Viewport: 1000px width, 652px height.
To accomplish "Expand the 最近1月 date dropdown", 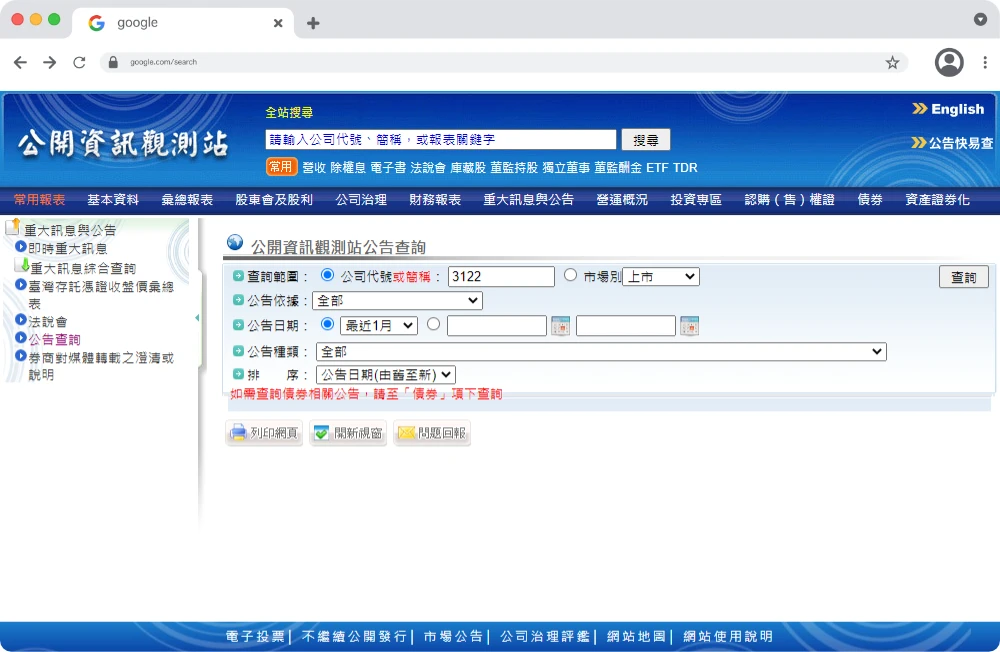I will click(379, 325).
